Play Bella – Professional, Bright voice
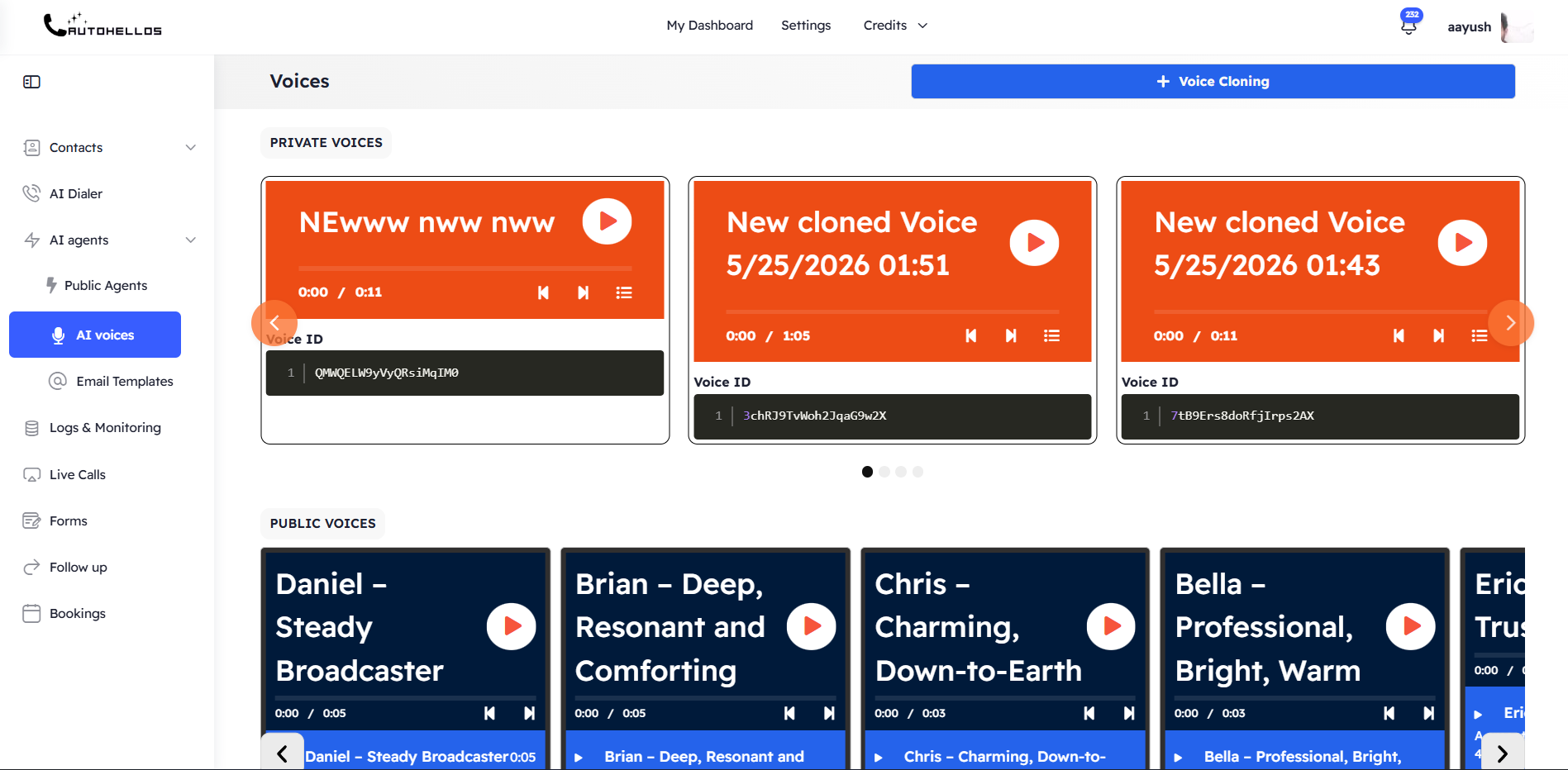The width and height of the screenshot is (1568, 770). pyautogui.click(x=1411, y=626)
